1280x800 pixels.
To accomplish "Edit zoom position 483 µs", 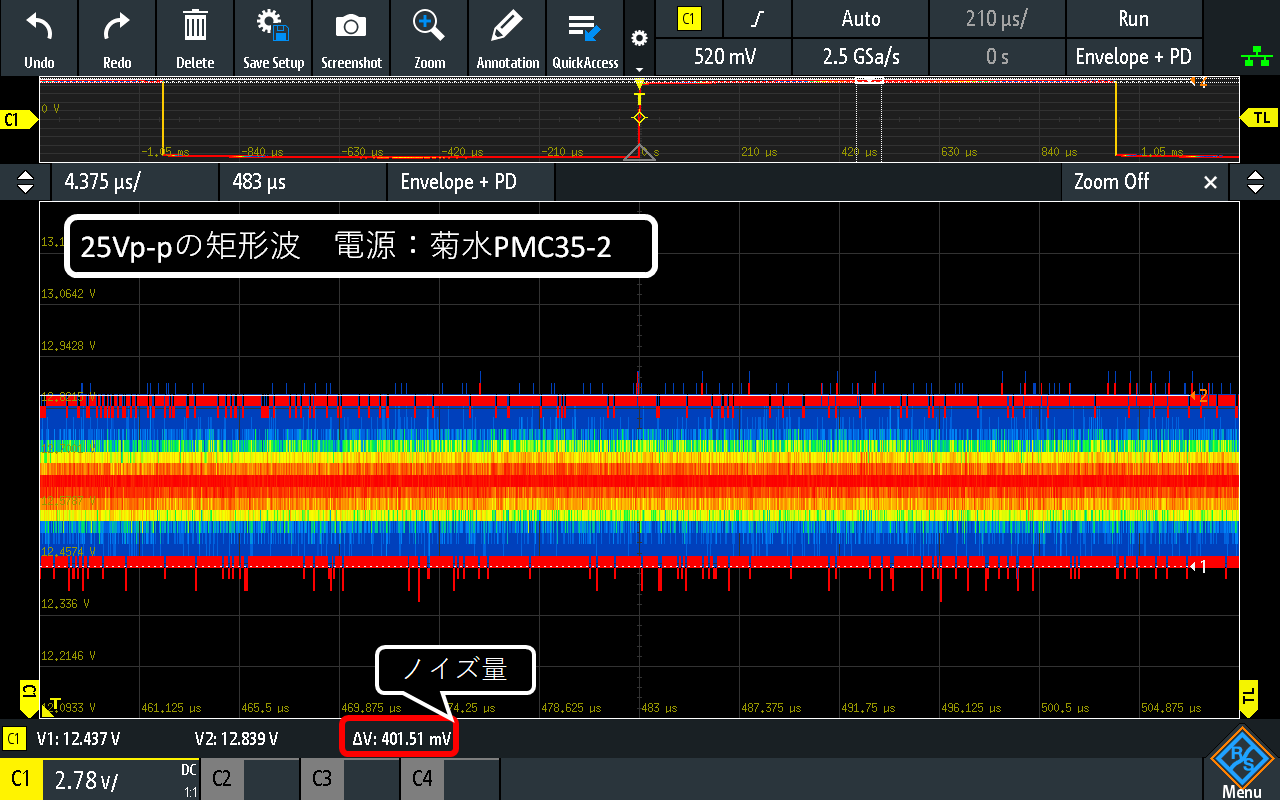I will [303, 182].
